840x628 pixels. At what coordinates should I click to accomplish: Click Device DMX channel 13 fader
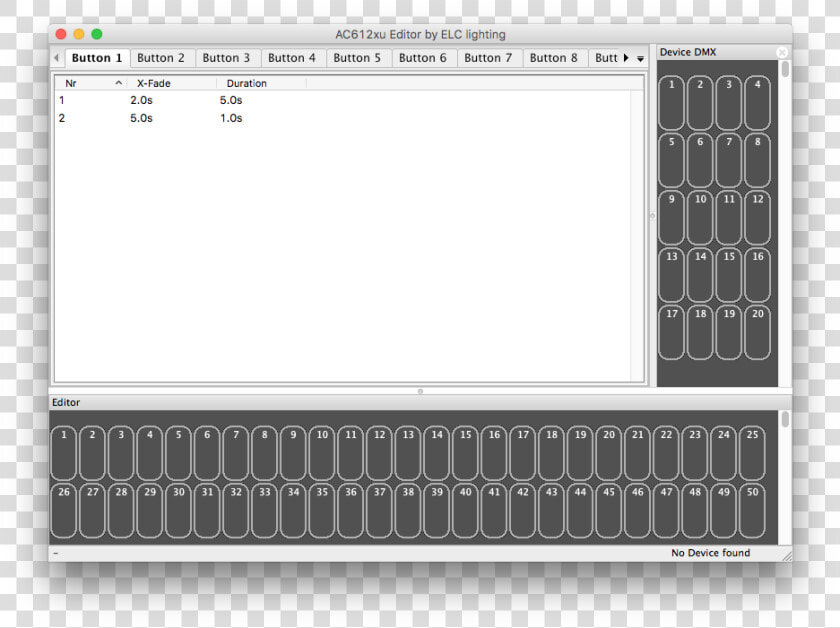coord(671,275)
